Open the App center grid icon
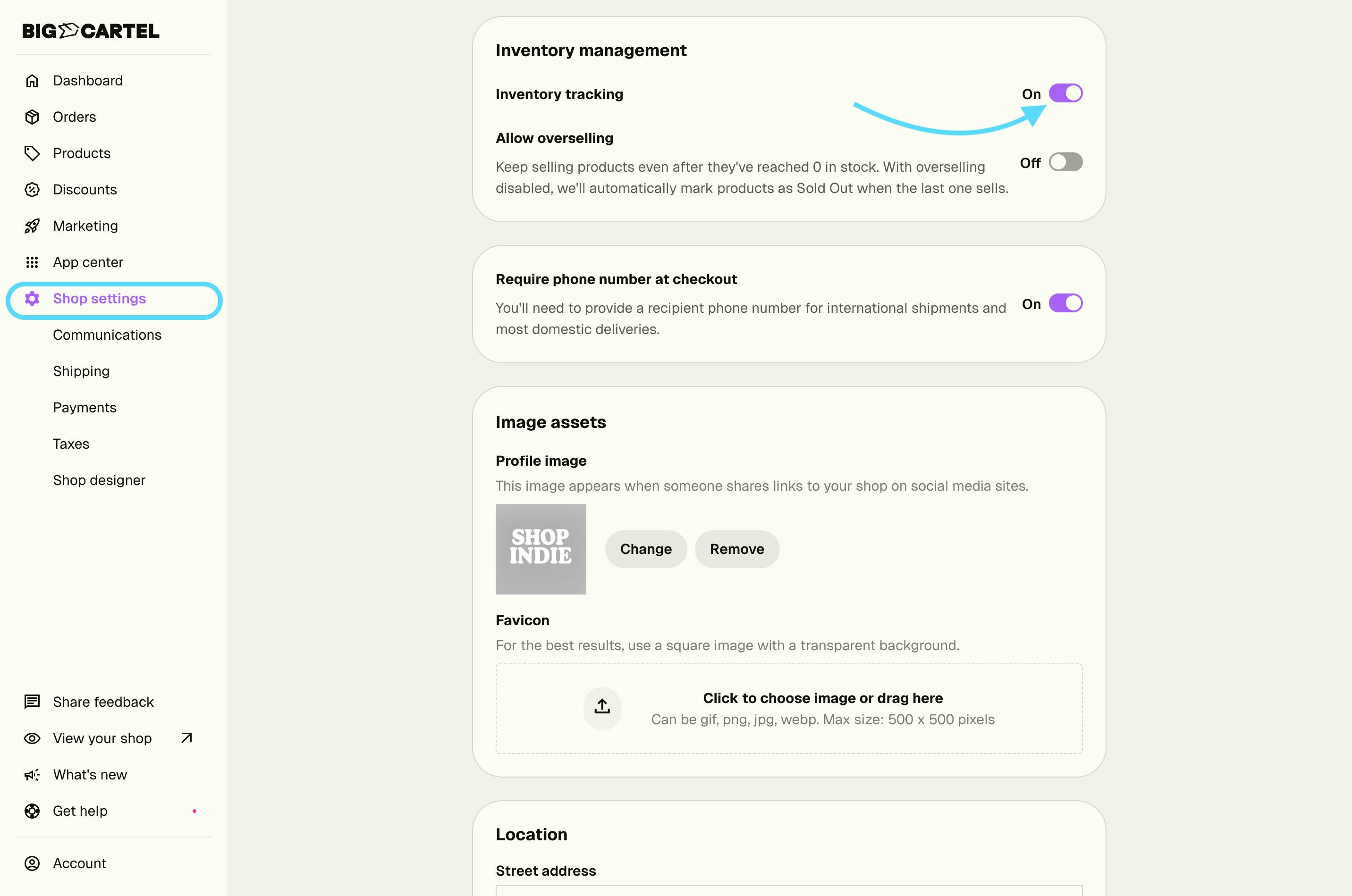The image size is (1352, 896). click(32, 262)
